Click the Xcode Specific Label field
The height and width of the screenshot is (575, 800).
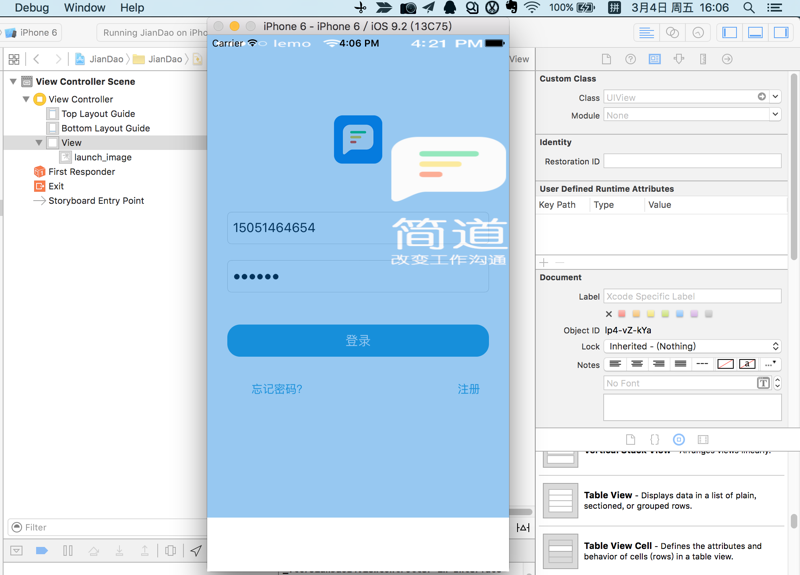coord(692,296)
